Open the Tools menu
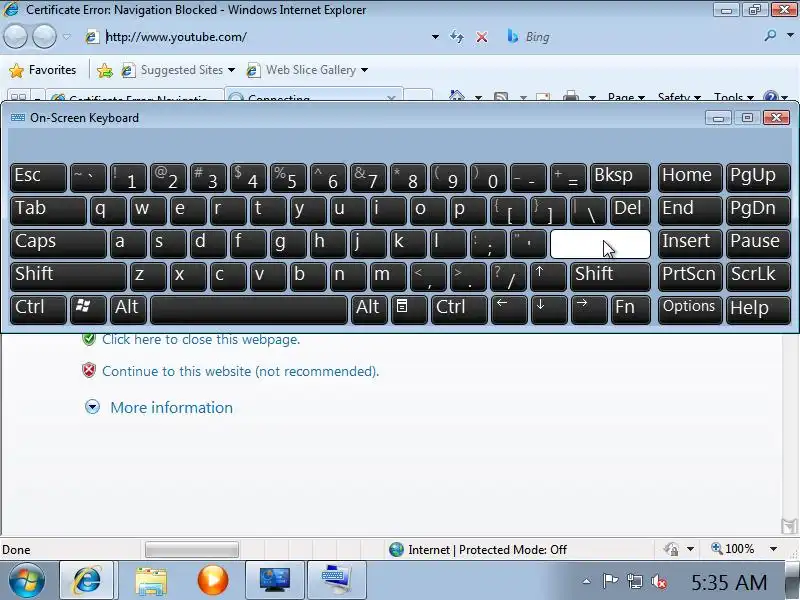 [x=734, y=96]
